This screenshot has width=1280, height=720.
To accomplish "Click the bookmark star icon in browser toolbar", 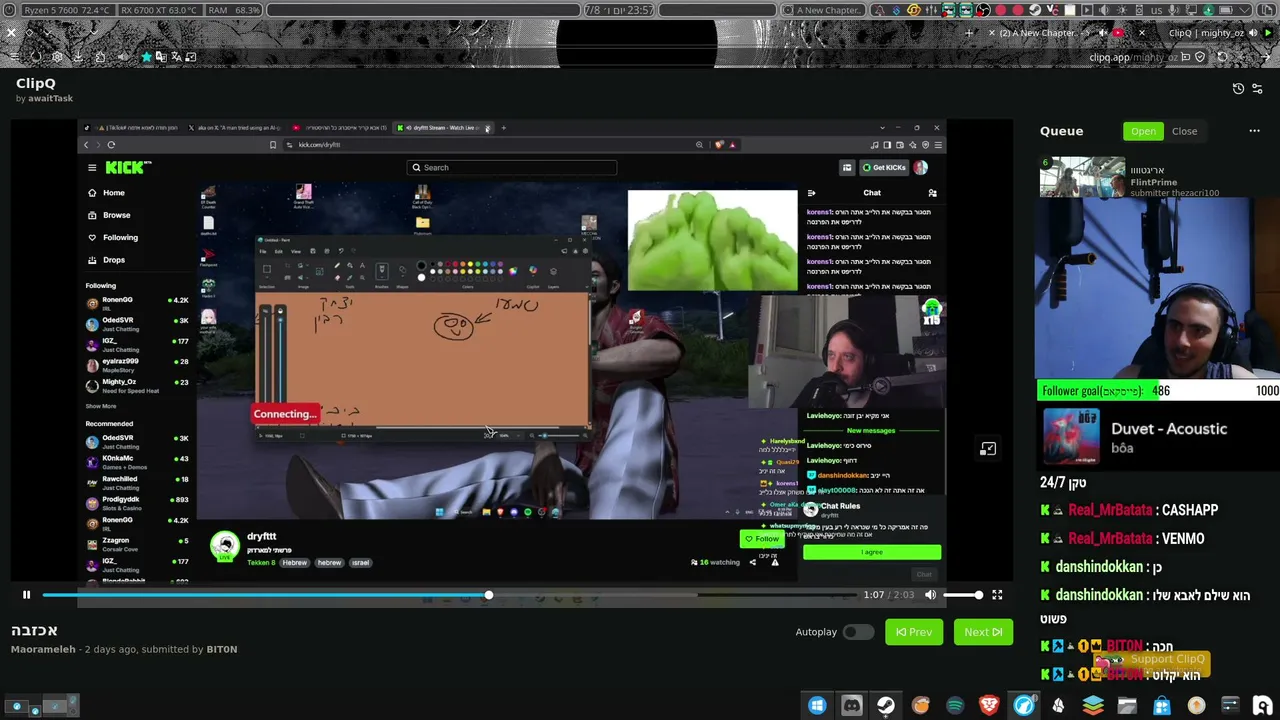I will 147,57.
